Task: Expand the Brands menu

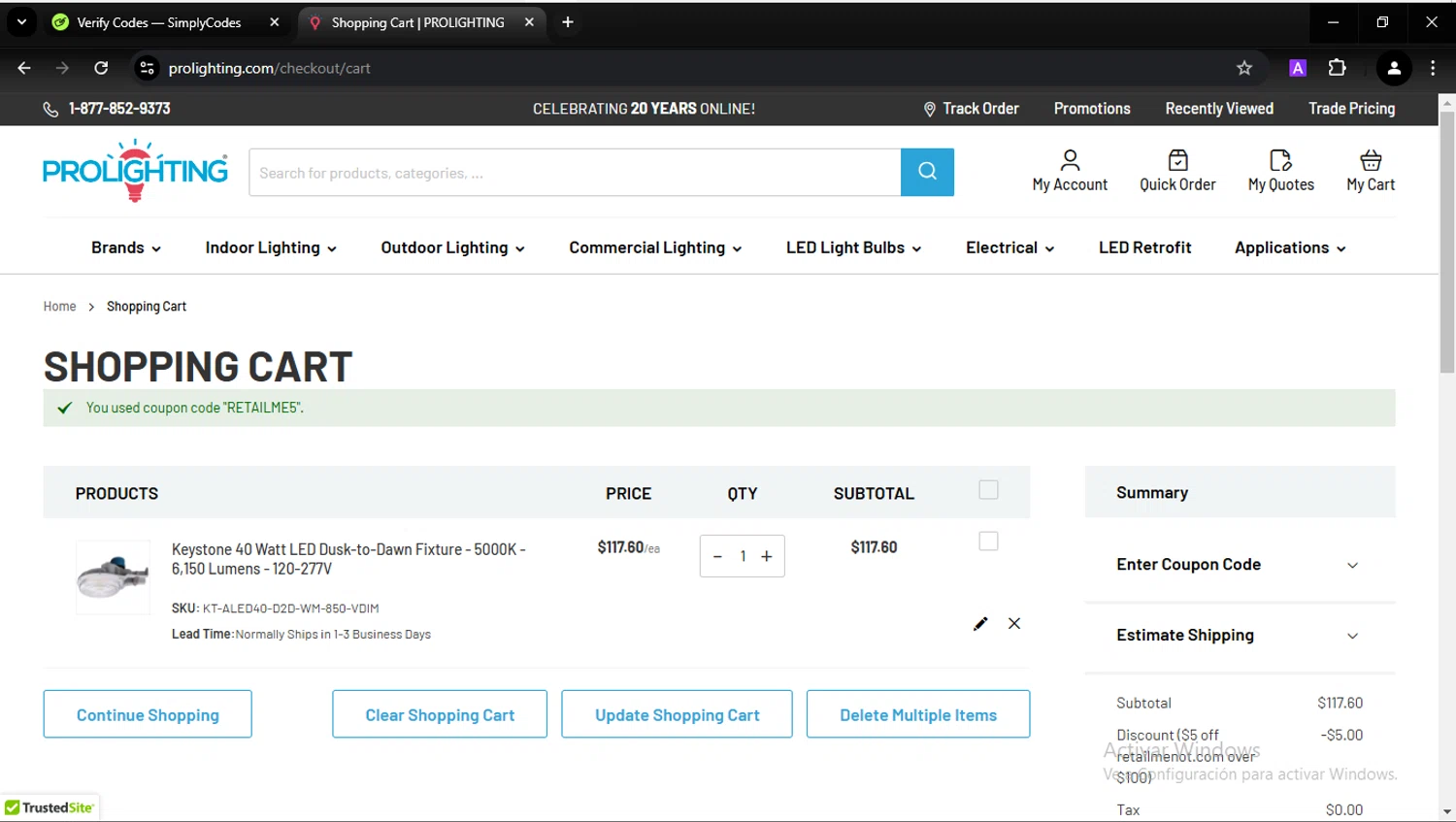Action: pos(126,247)
